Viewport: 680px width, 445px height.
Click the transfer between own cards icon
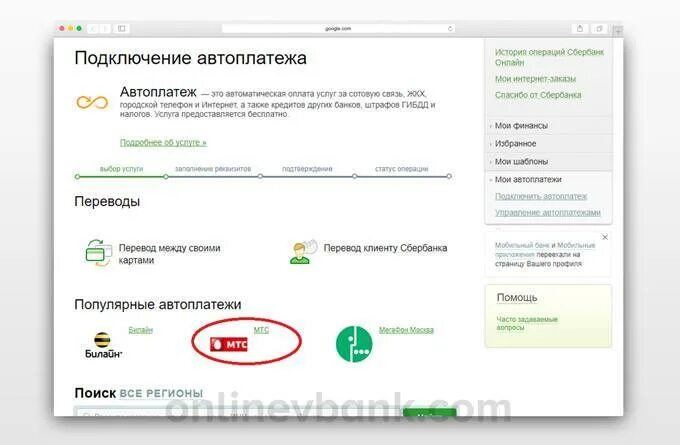point(98,252)
